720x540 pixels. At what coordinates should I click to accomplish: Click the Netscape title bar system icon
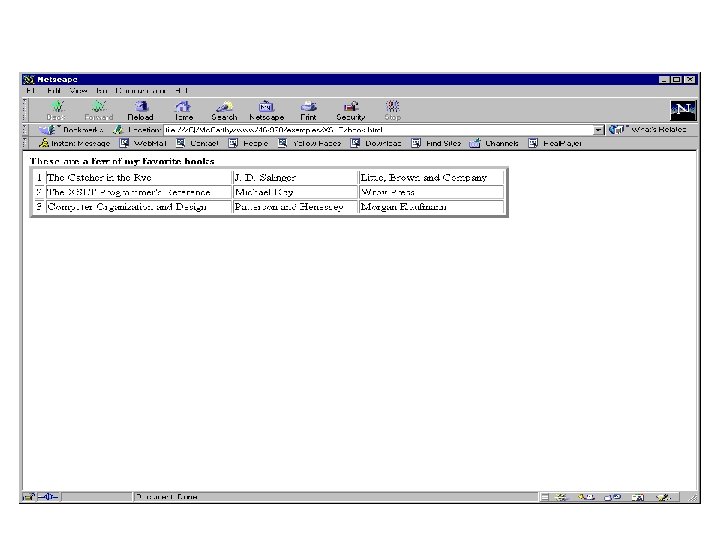point(29,79)
